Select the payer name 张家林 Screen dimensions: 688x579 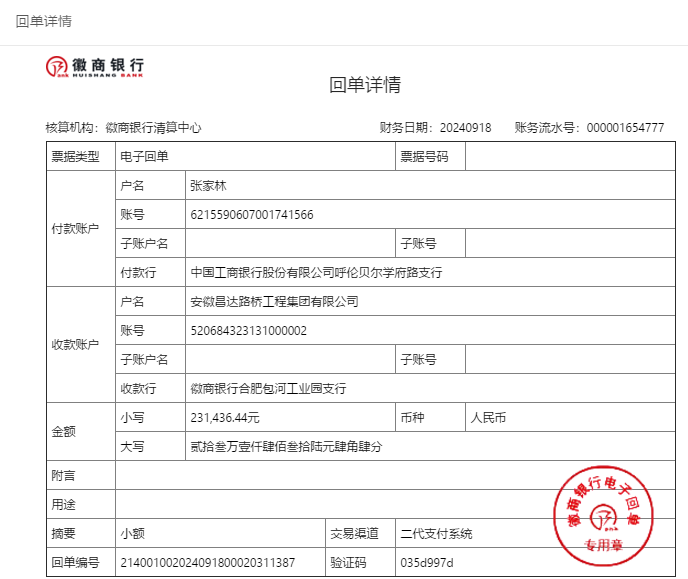click(210, 186)
